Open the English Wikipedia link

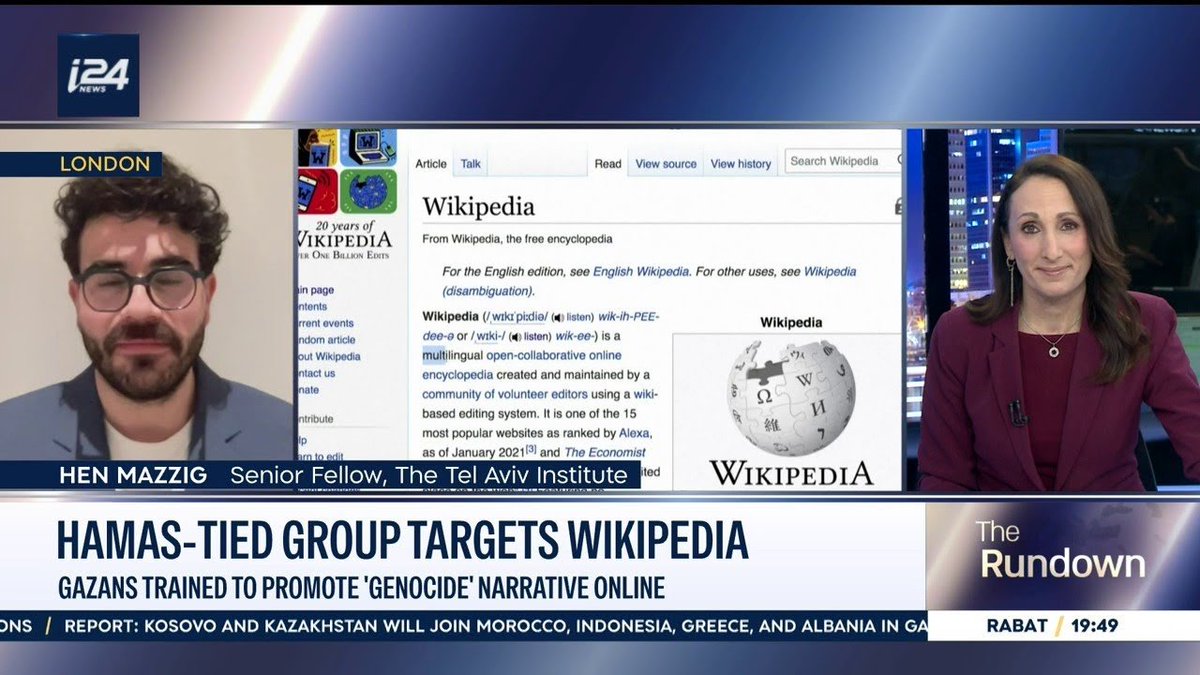641,271
